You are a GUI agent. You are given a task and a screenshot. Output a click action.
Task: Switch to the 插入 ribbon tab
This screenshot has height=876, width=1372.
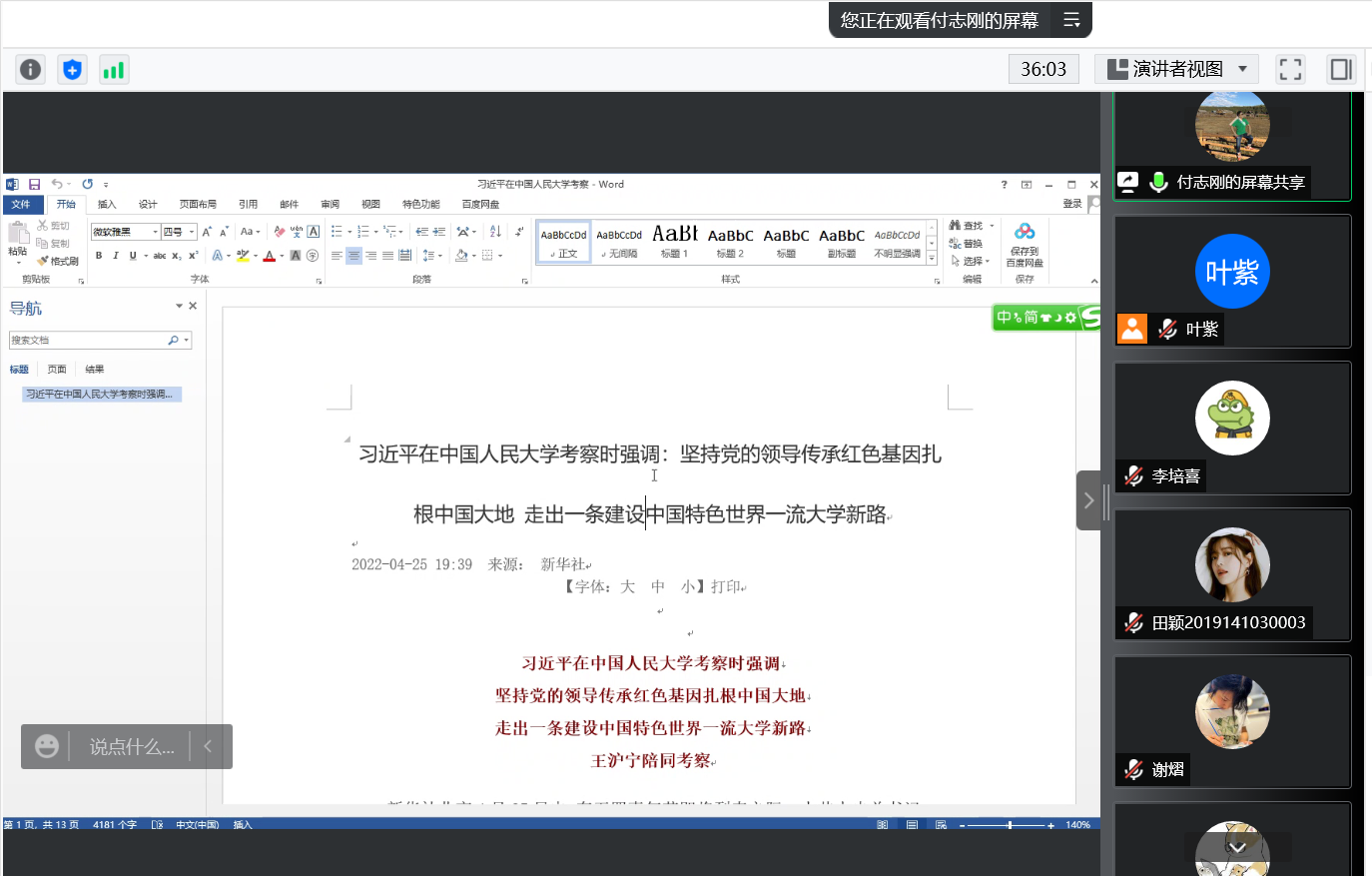(107, 204)
